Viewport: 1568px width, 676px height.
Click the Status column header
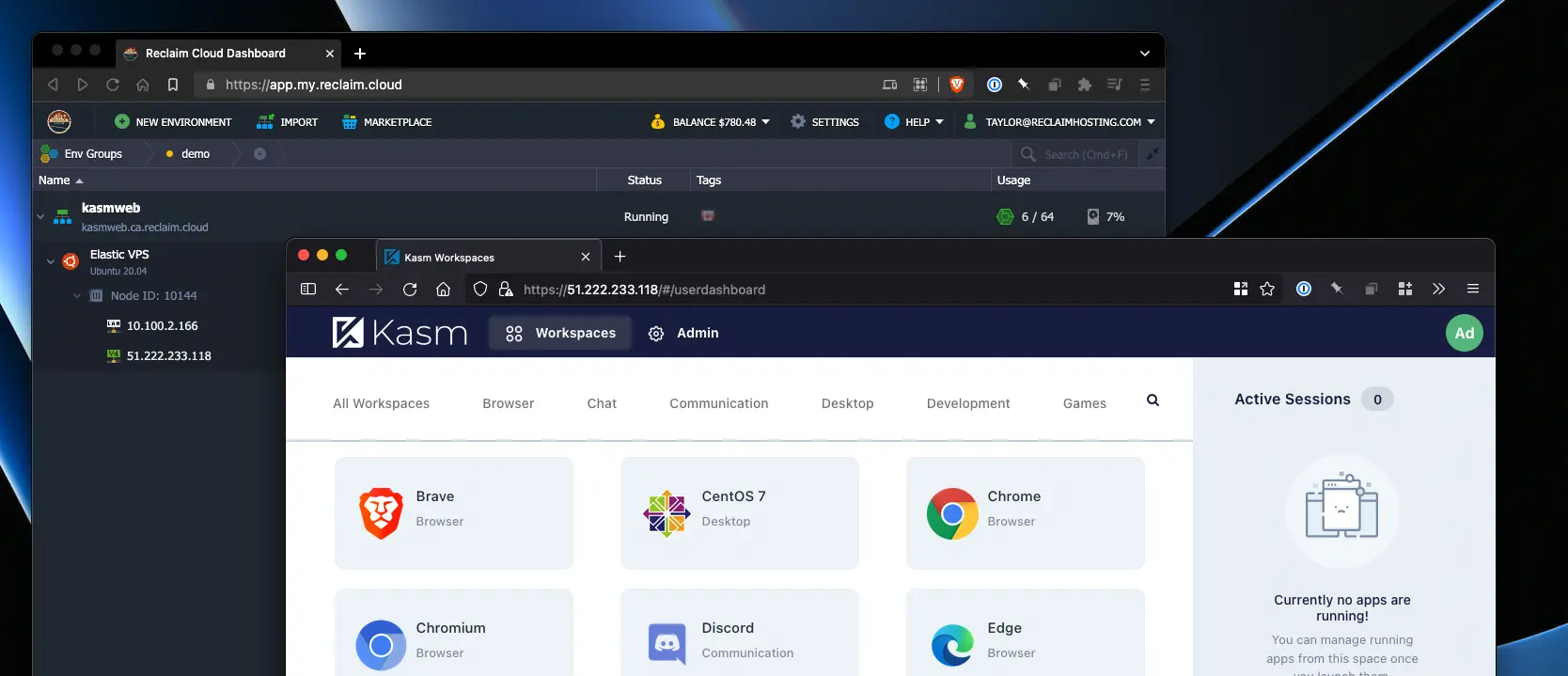click(644, 180)
